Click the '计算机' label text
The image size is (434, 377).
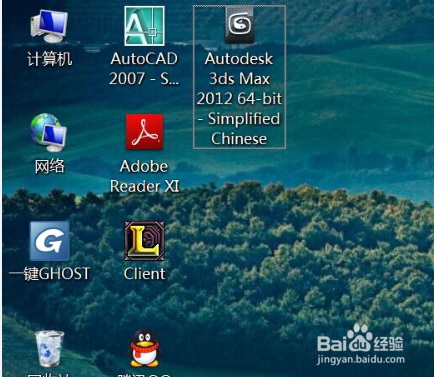tap(49, 59)
